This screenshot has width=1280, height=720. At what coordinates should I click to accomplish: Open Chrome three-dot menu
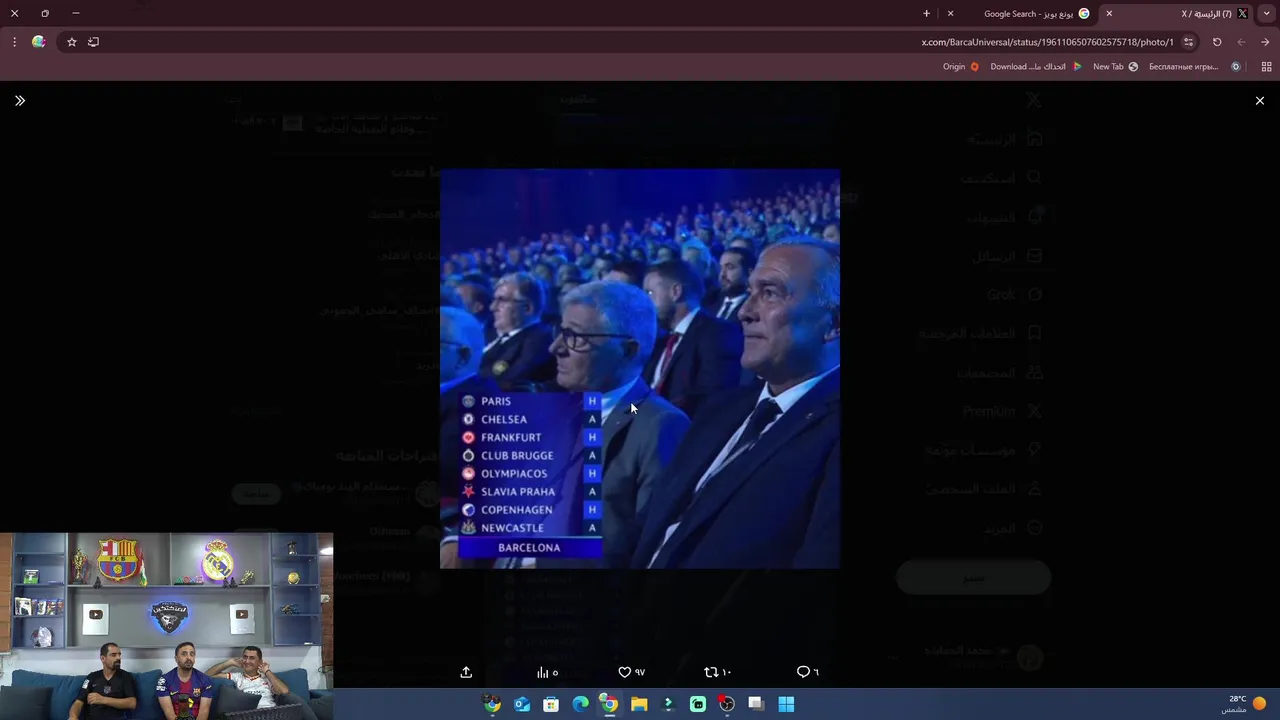point(14,42)
